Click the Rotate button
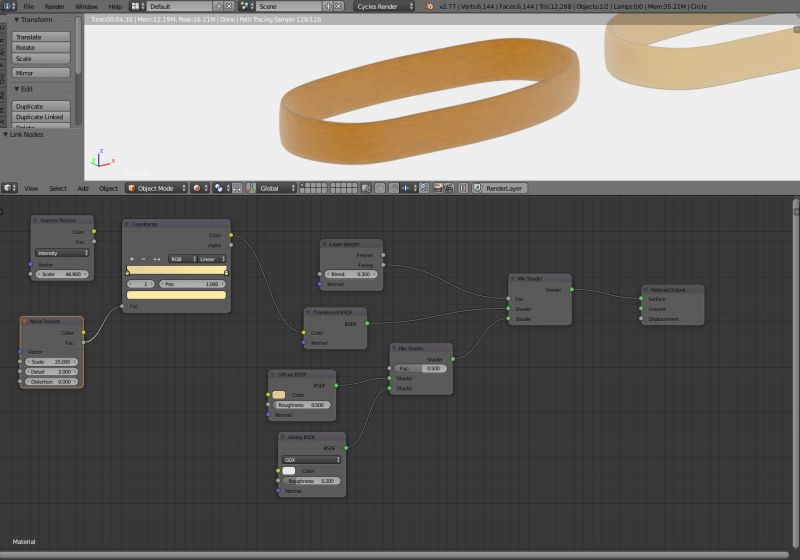 41,47
